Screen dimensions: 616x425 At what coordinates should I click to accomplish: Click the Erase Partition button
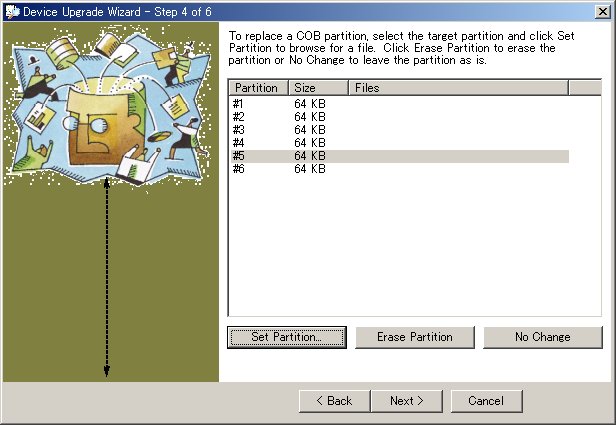point(414,337)
